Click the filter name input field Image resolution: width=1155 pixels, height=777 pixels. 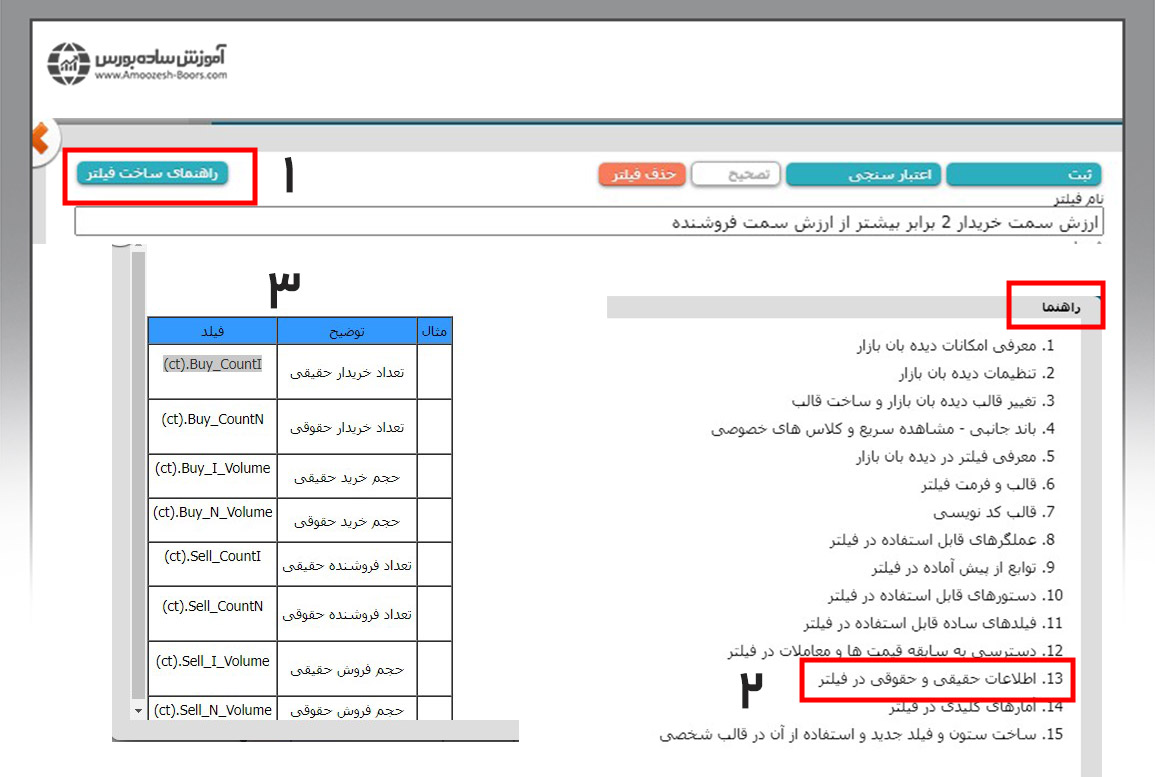[x=589, y=222]
